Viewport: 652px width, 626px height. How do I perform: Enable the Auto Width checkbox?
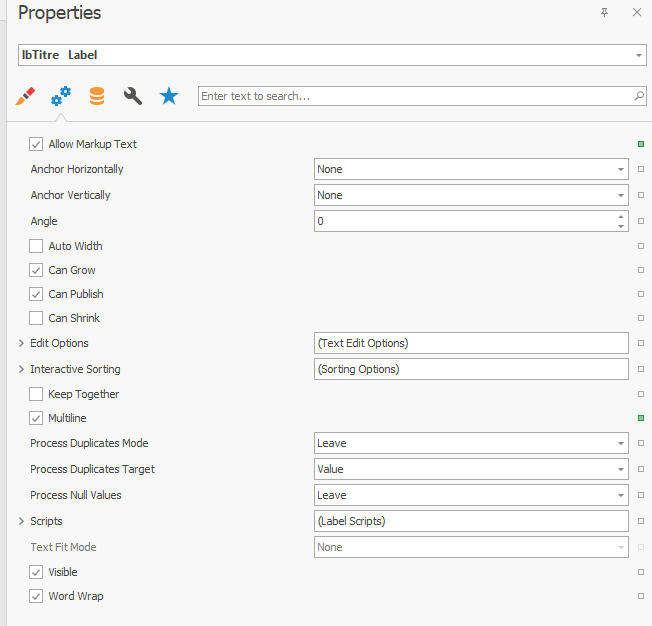(36, 246)
